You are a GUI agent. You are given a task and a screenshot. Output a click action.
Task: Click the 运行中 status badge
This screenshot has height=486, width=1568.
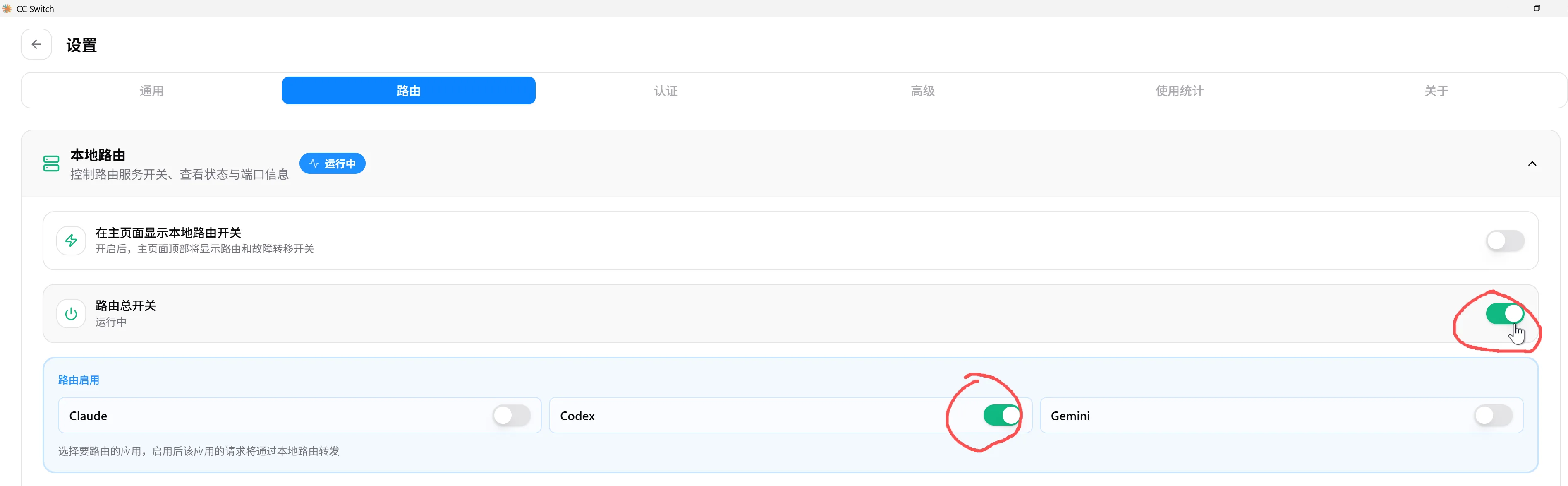point(333,163)
